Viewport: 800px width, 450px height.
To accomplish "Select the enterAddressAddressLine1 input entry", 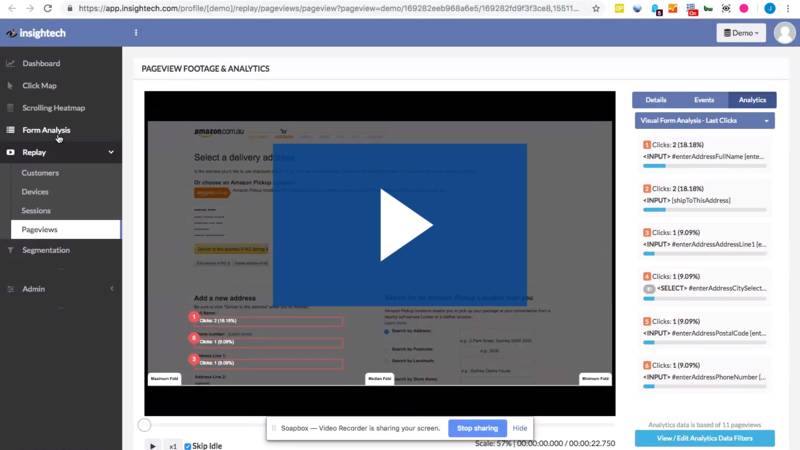I will [704, 243].
